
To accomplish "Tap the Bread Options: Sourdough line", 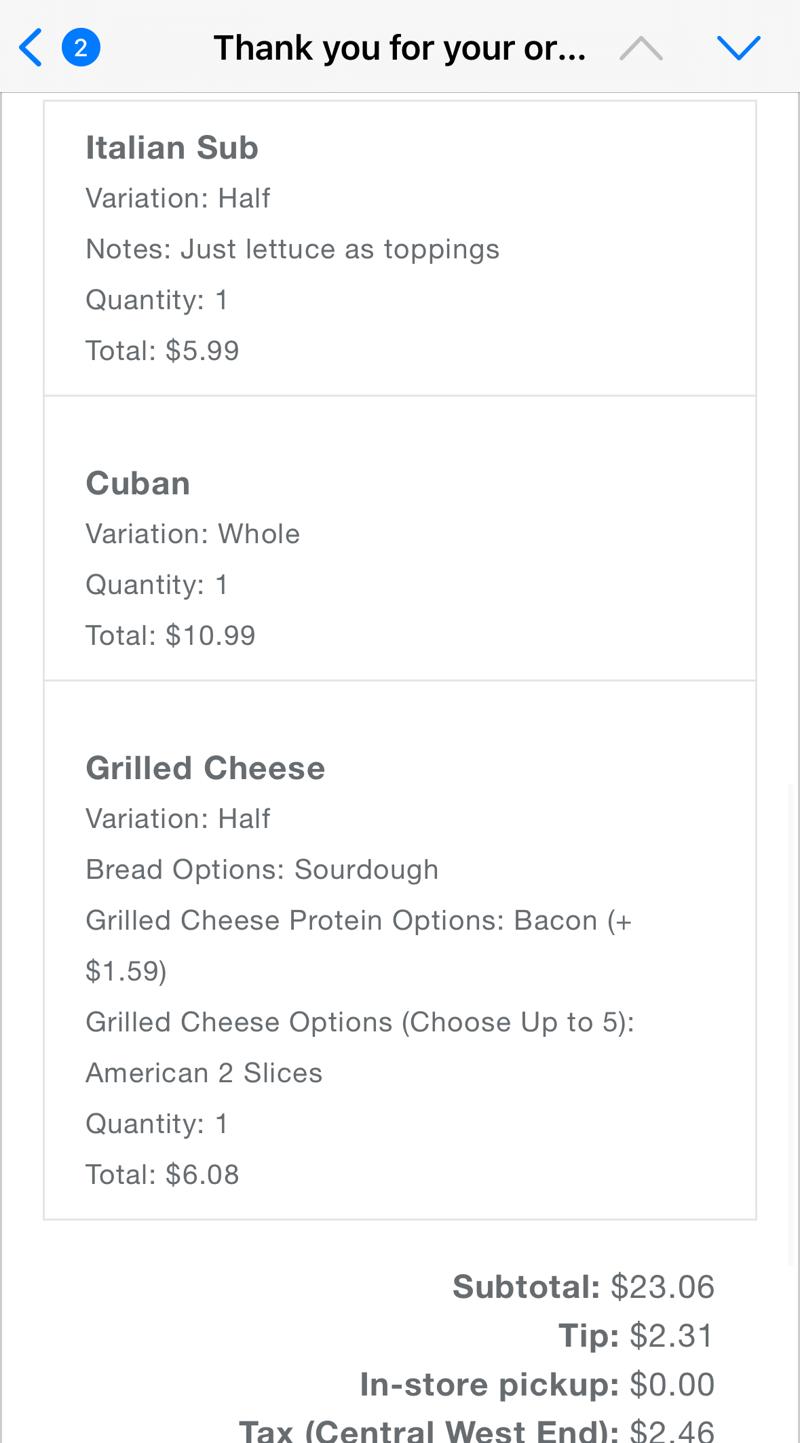I will [x=262, y=870].
